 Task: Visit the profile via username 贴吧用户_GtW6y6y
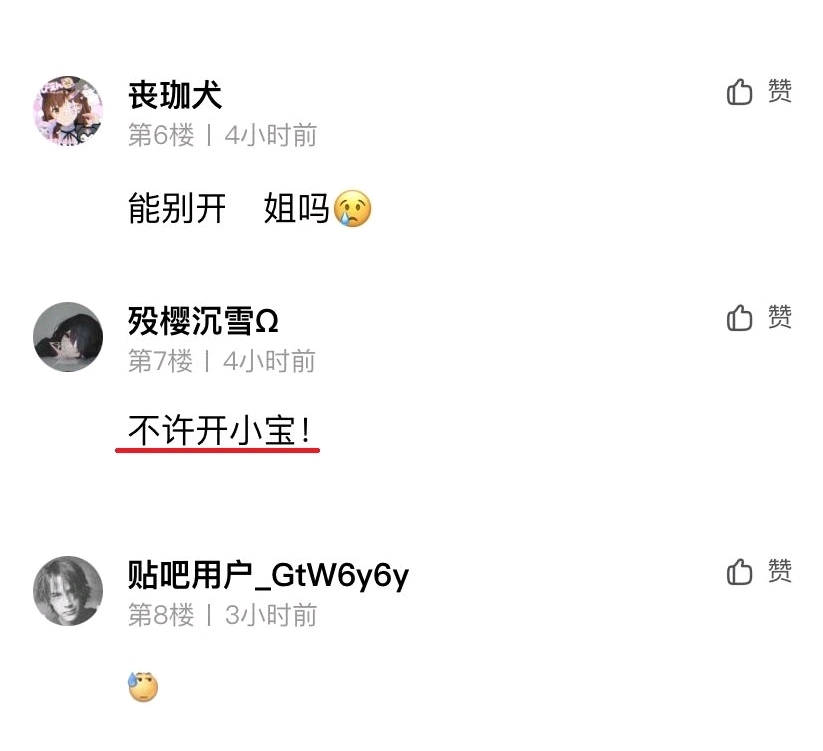268,575
